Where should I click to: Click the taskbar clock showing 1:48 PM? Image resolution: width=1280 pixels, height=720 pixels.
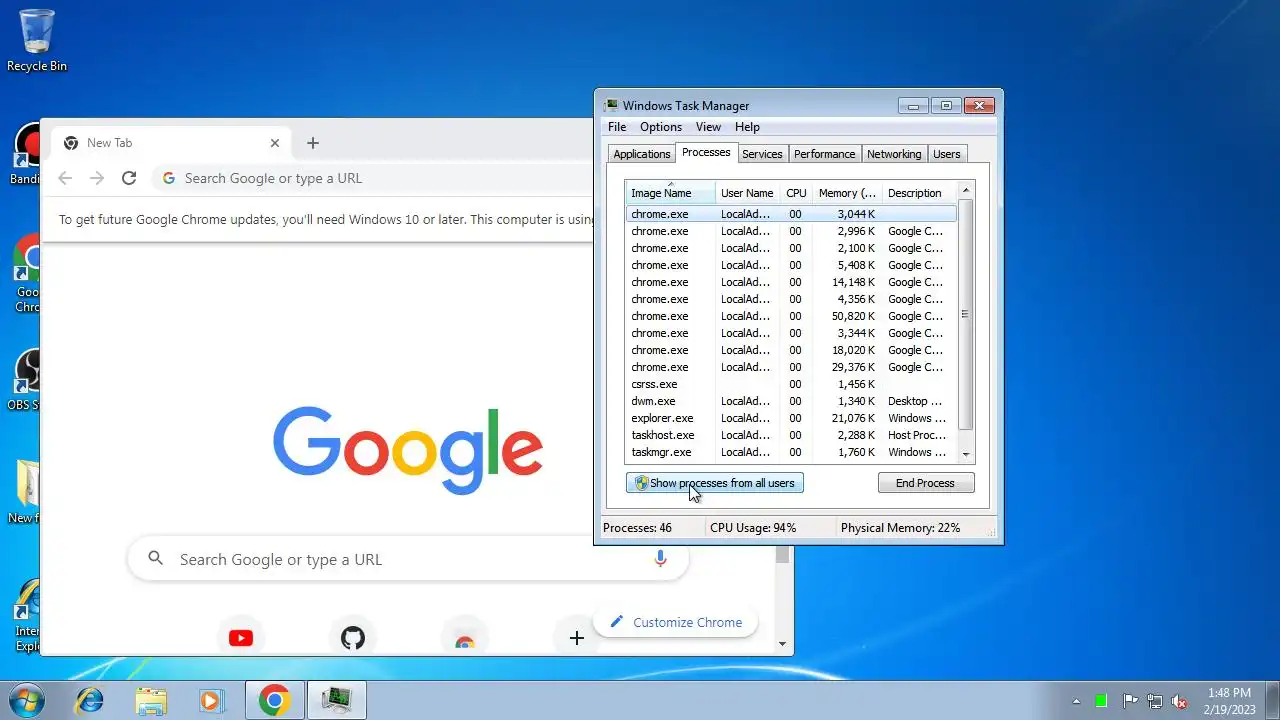1229,700
